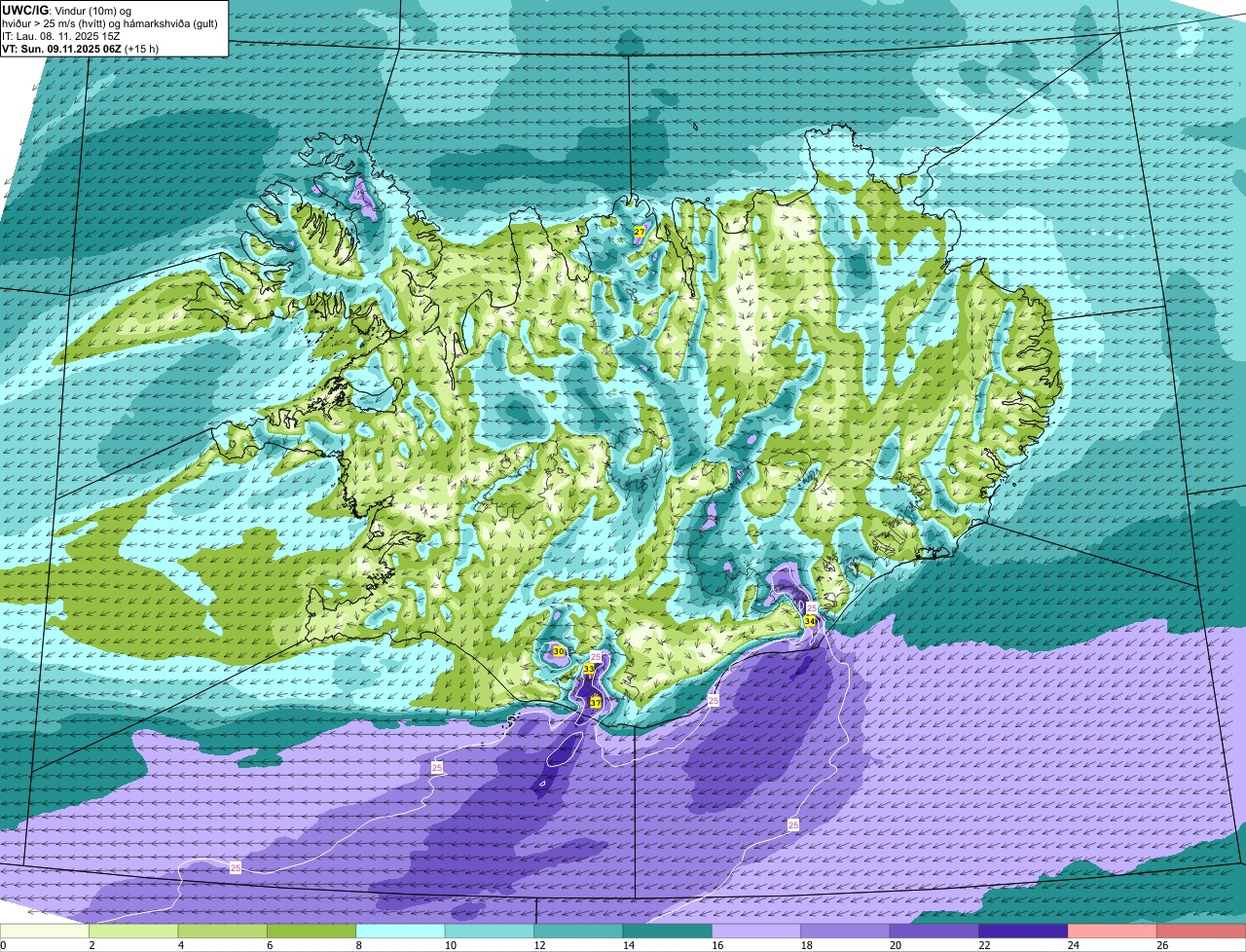
Task: Click the 2–4 m/s legend color swatch
Action: tap(134, 931)
